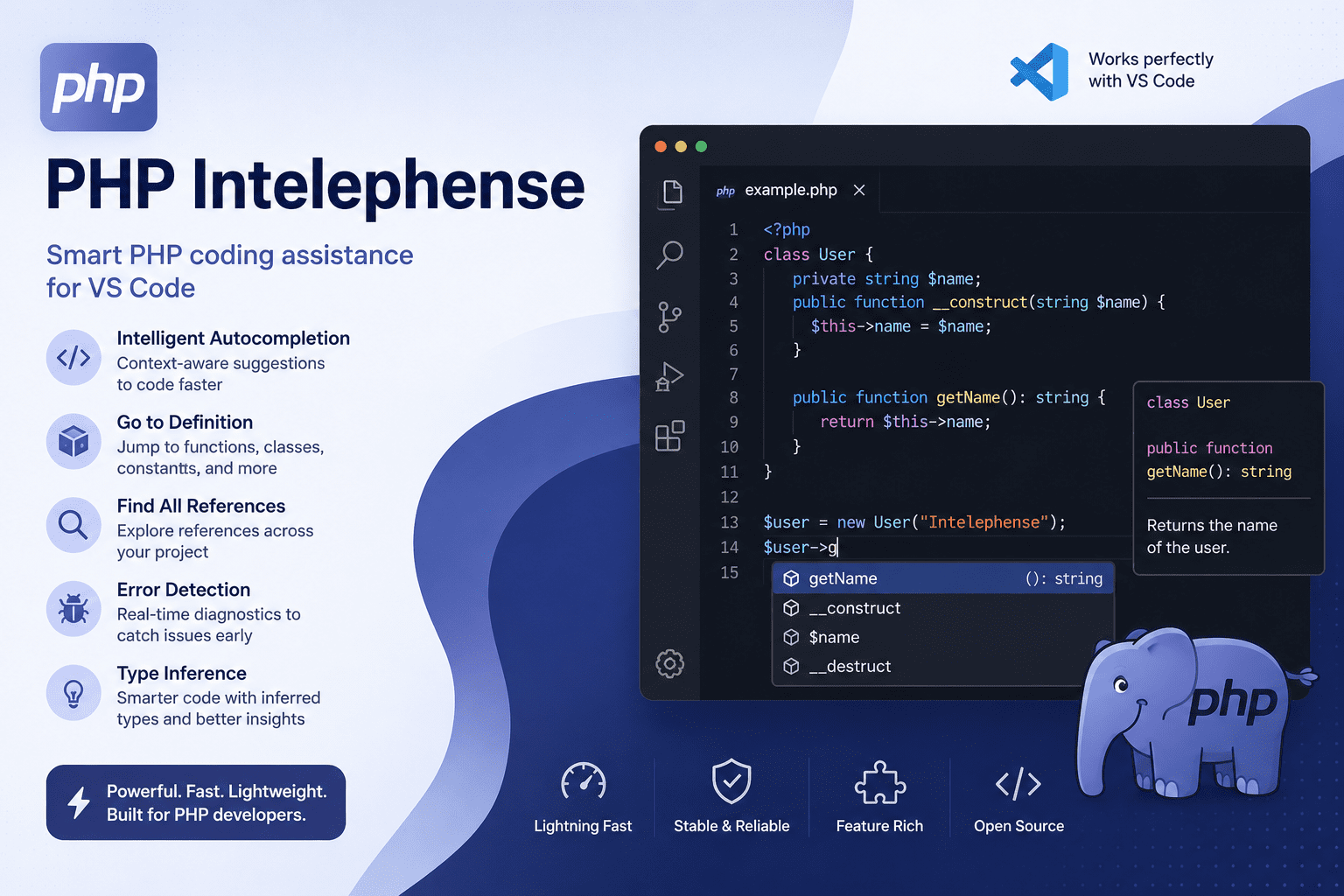Viewport: 1344px width, 896px height.
Task: Close the example.php tab
Action: (x=859, y=190)
